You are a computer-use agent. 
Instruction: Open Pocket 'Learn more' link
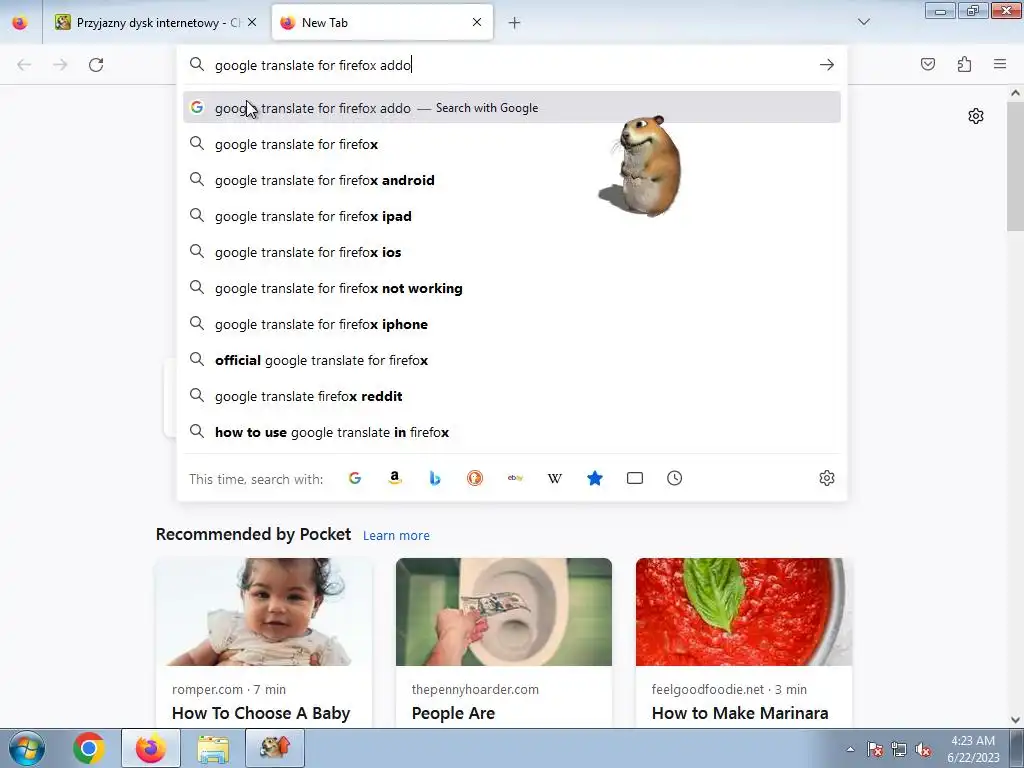click(x=396, y=536)
